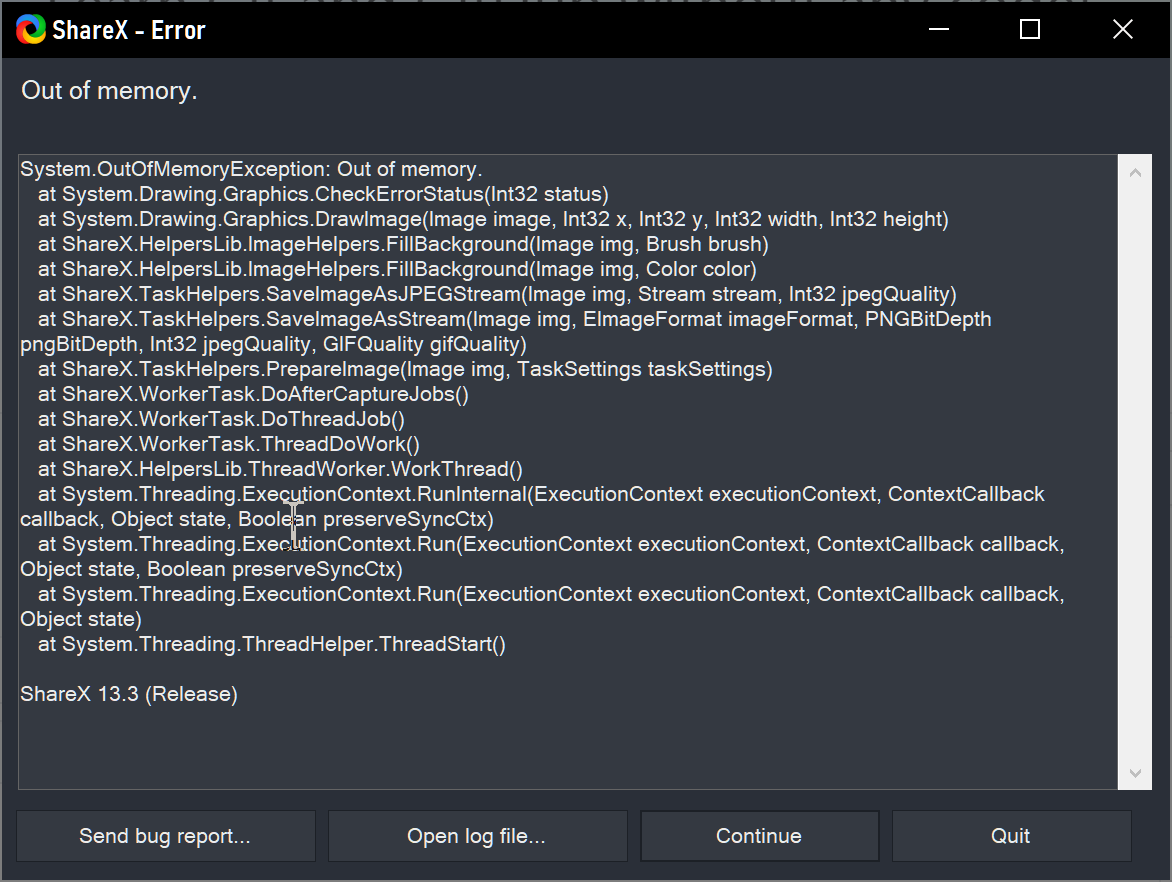Click Continue to dismiss the error
Viewport: 1172px width, 882px height.
tap(759, 835)
